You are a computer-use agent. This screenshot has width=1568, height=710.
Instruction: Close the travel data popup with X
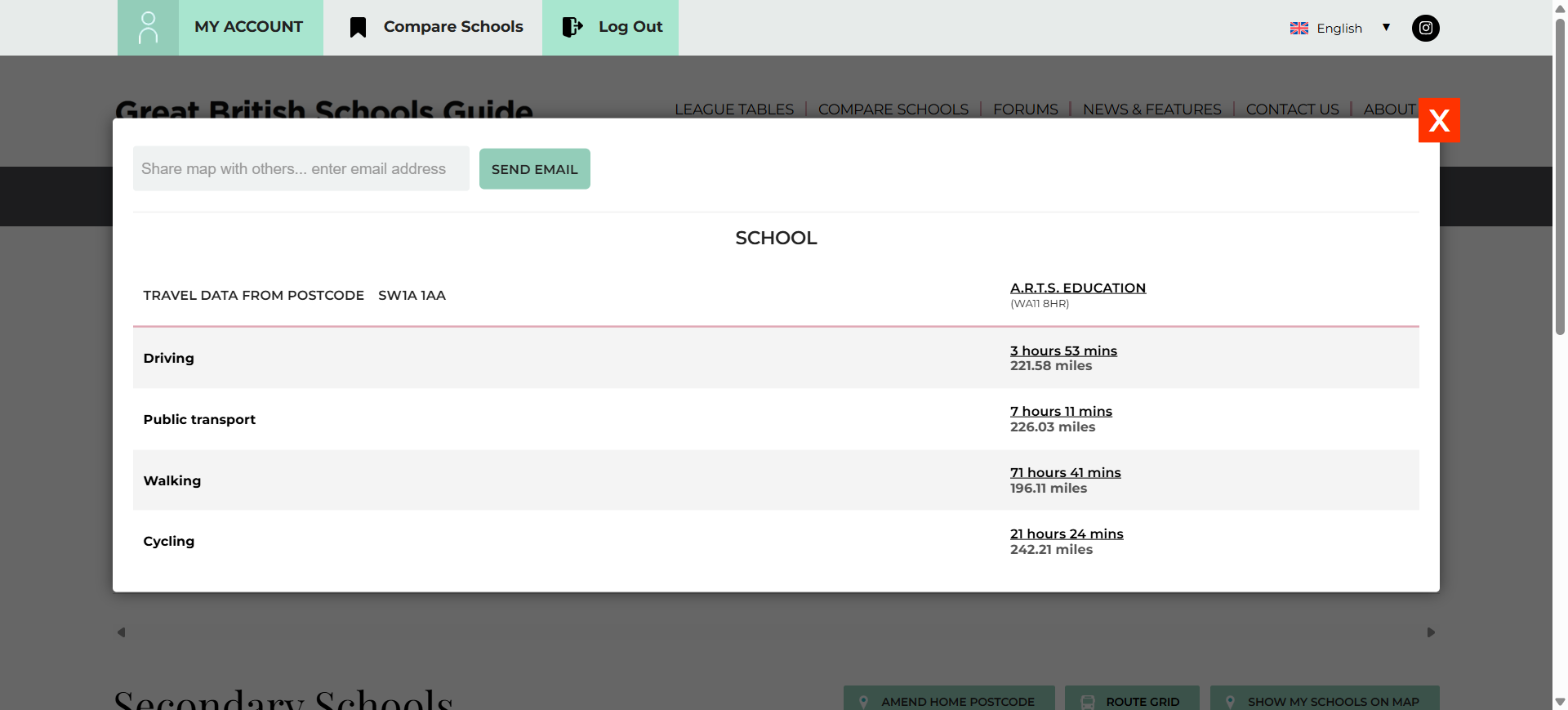point(1439,120)
